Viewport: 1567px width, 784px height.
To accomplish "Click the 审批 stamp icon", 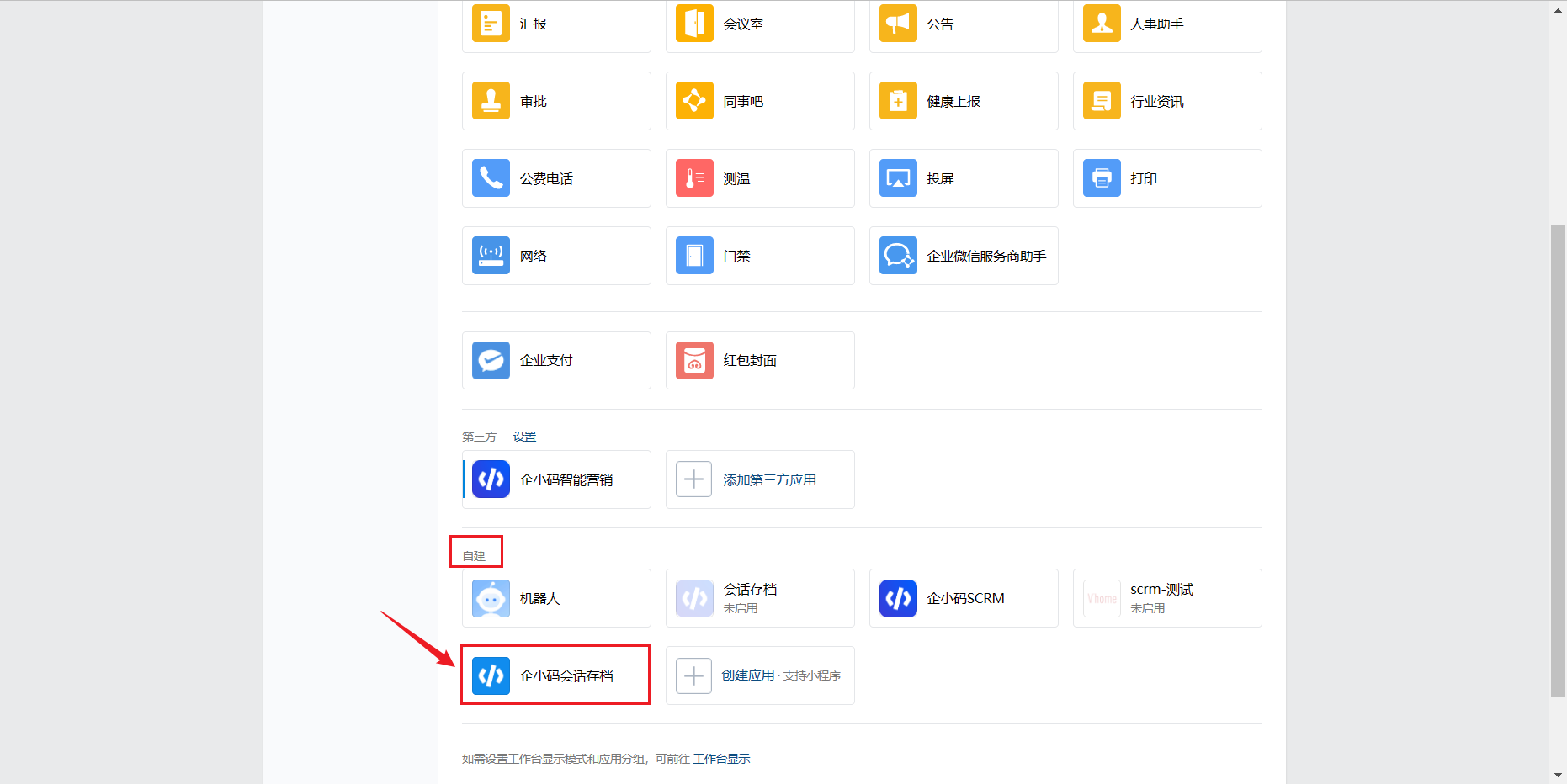I will coord(491,101).
